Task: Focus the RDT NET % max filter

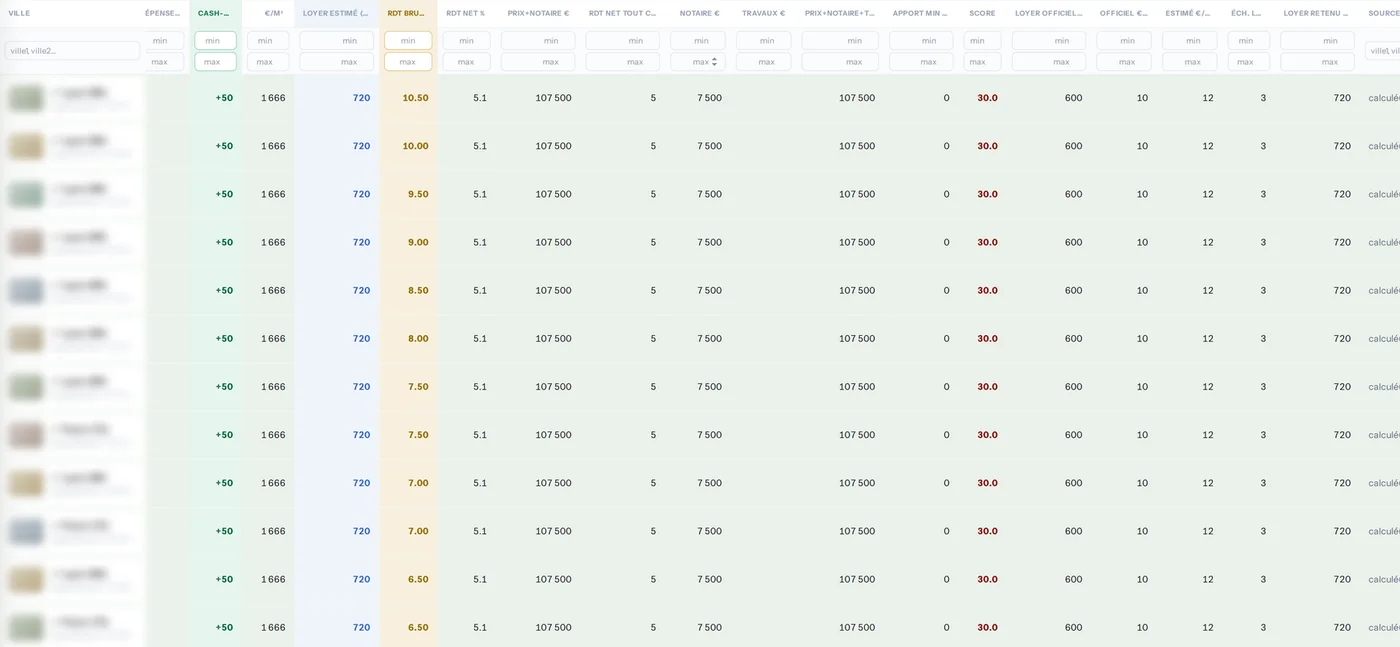Action: (x=466, y=61)
